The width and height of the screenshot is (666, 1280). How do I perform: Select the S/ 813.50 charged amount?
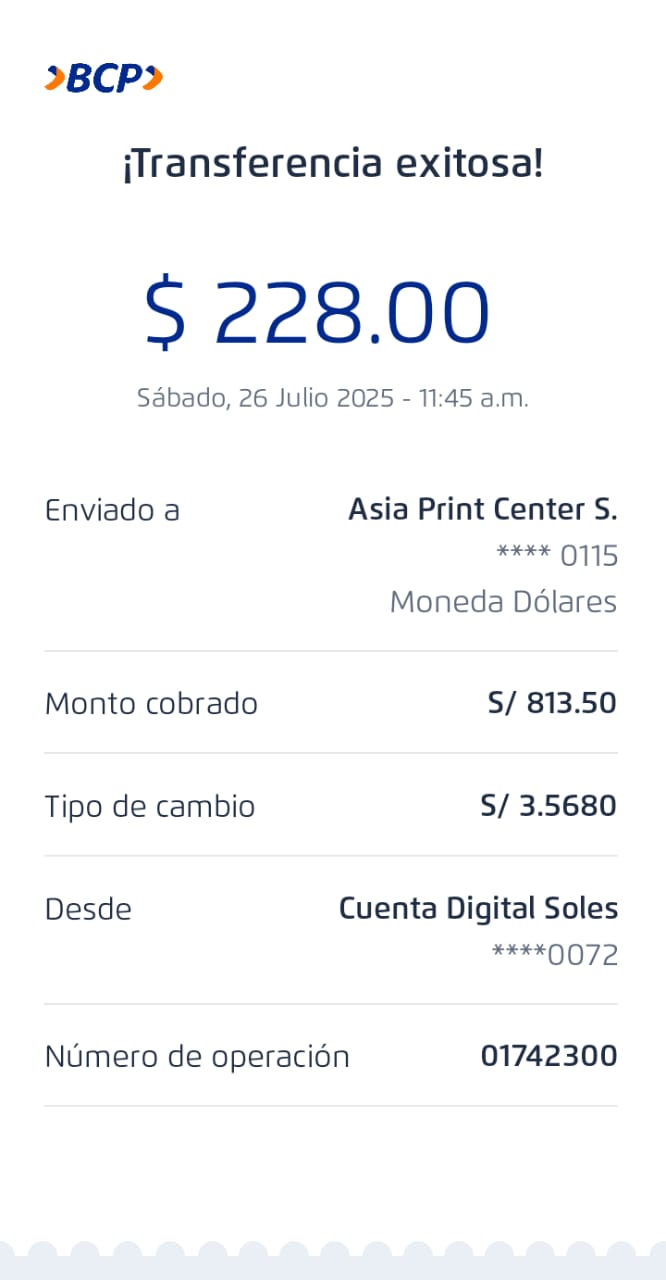click(x=552, y=704)
